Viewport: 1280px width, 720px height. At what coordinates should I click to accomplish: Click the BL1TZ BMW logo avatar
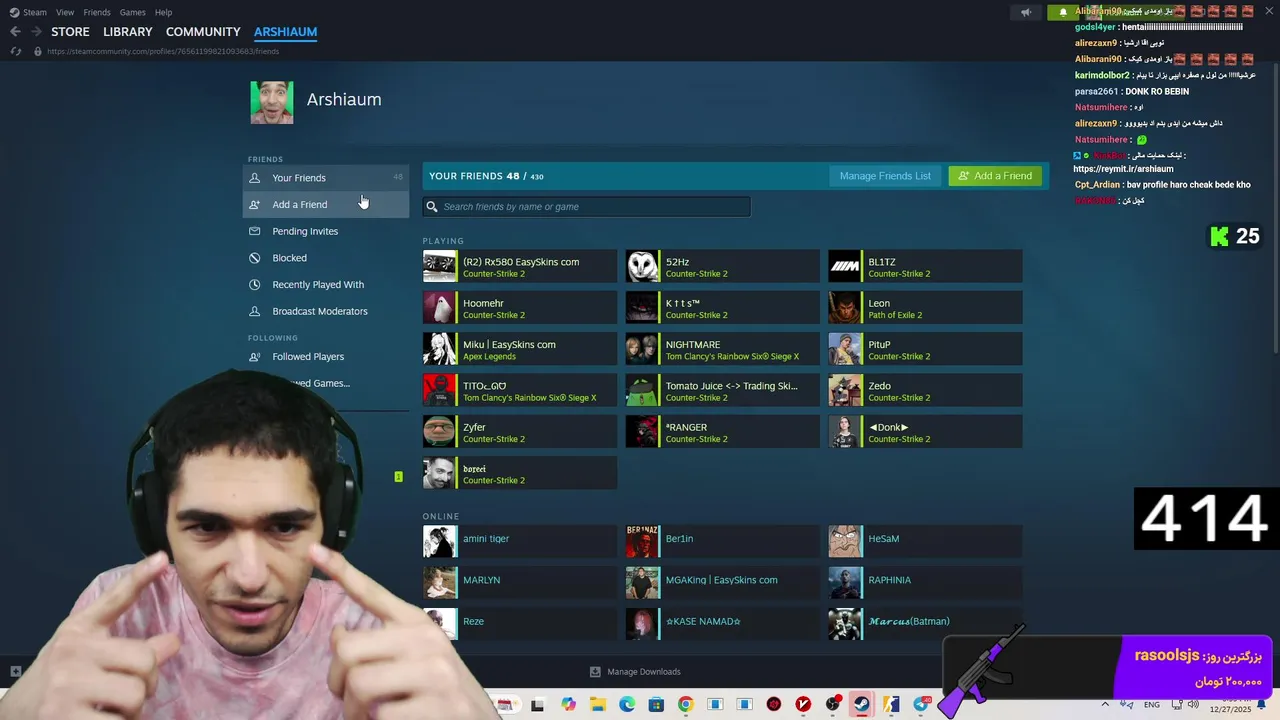tap(845, 267)
